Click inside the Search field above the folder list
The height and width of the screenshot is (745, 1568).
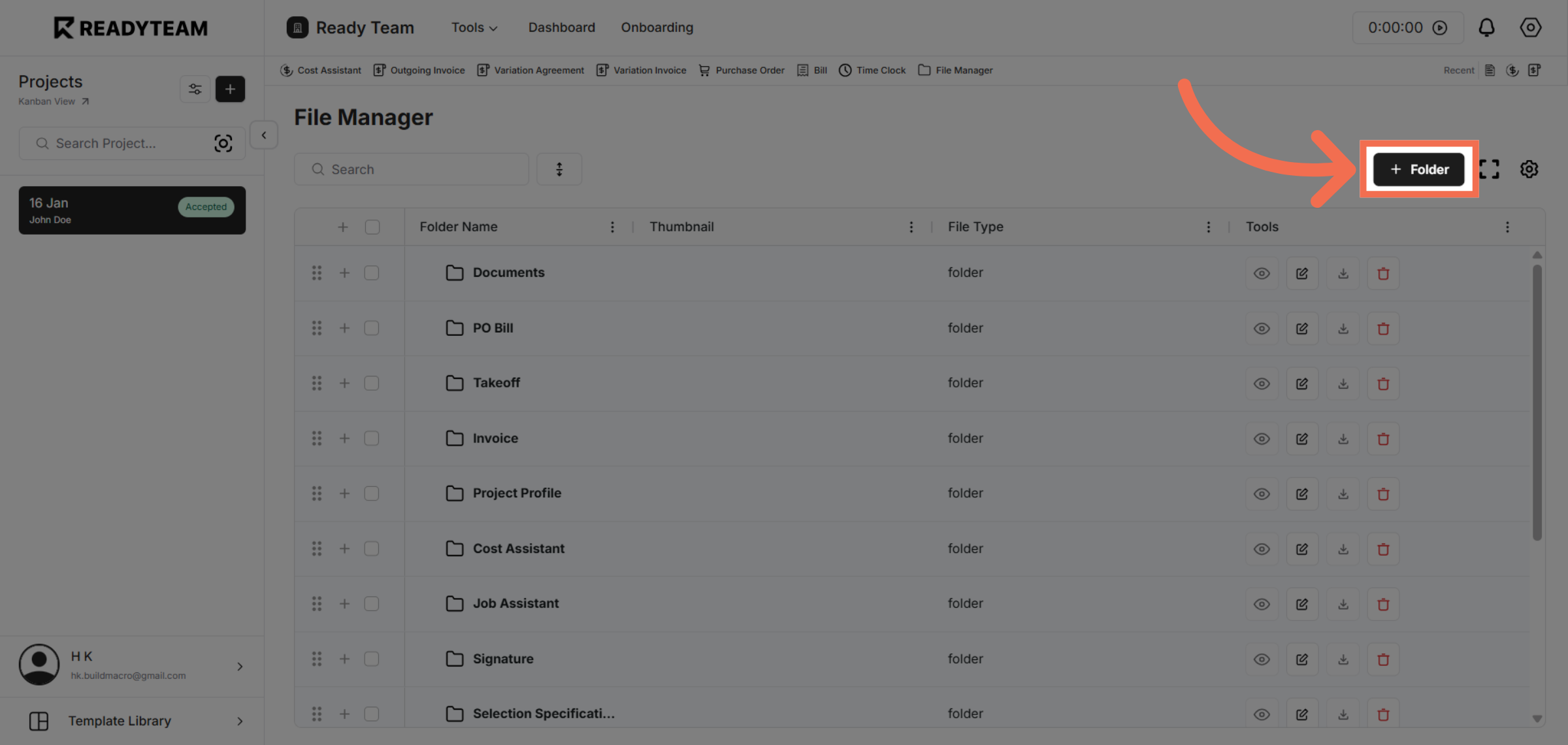411,169
